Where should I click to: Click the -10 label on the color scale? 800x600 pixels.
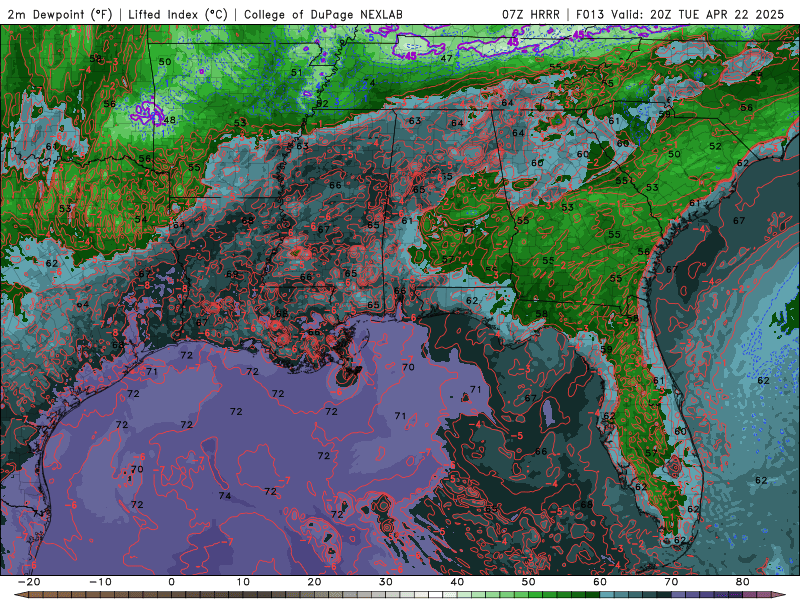coord(101,582)
